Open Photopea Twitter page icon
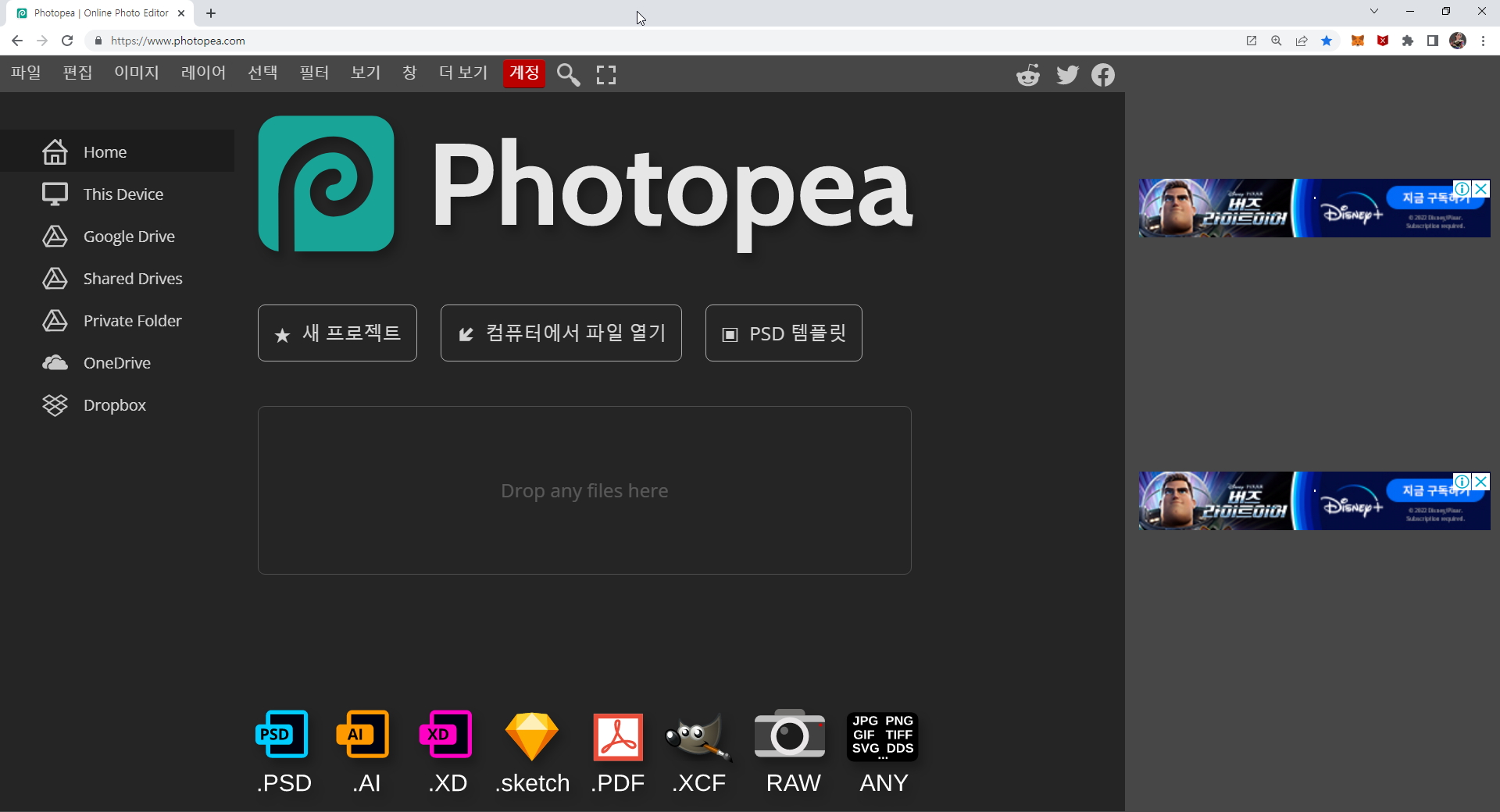The width and height of the screenshot is (1500, 812). coord(1067,75)
